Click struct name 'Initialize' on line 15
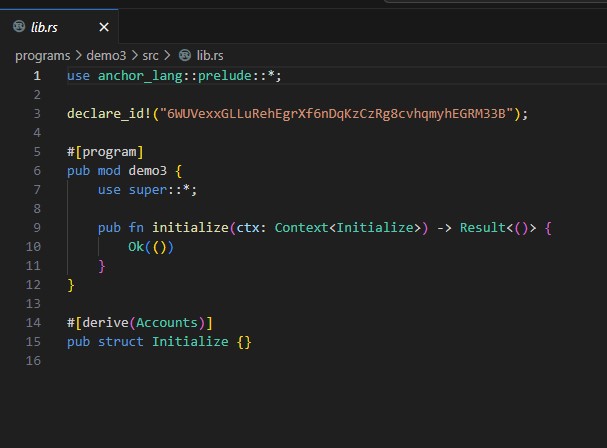Image resolution: width=607 pixels, height=448 pixels. [x=190, y=342]
